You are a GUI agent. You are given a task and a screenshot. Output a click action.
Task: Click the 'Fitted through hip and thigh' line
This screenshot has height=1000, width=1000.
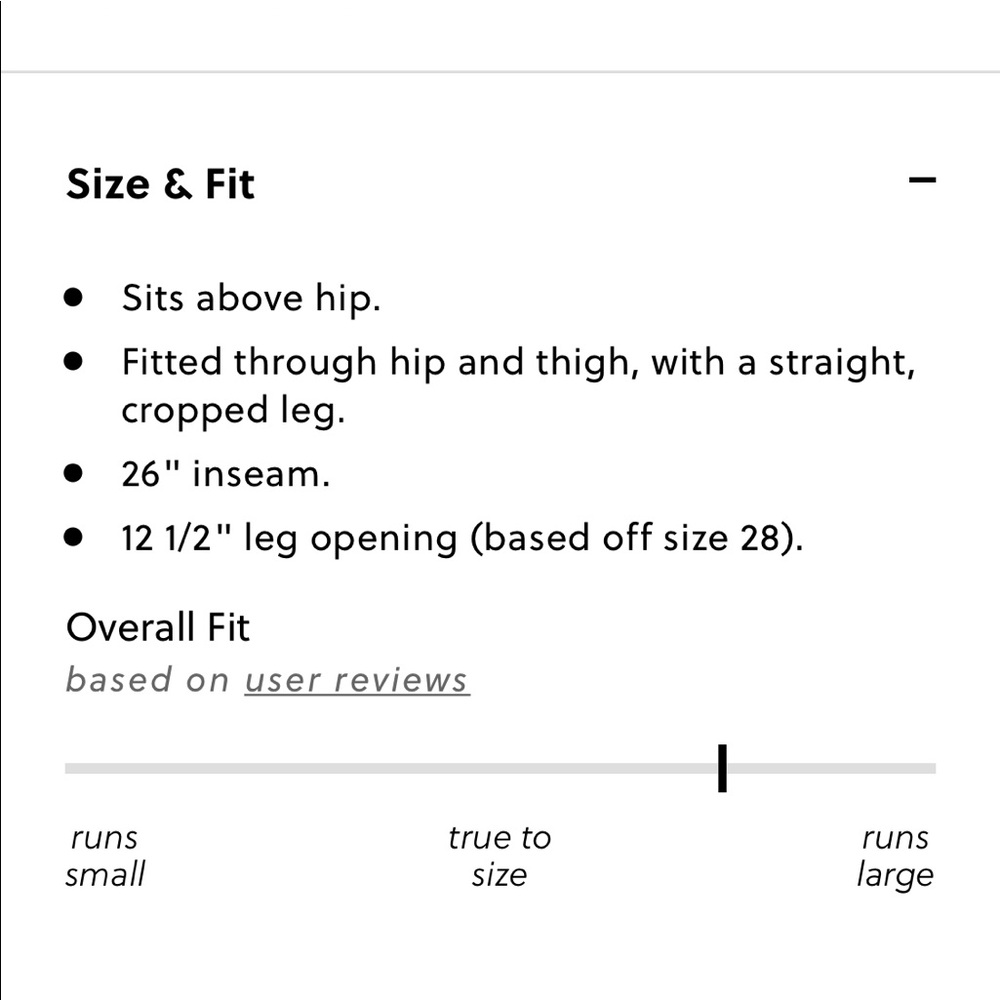[x=518, y=362]
